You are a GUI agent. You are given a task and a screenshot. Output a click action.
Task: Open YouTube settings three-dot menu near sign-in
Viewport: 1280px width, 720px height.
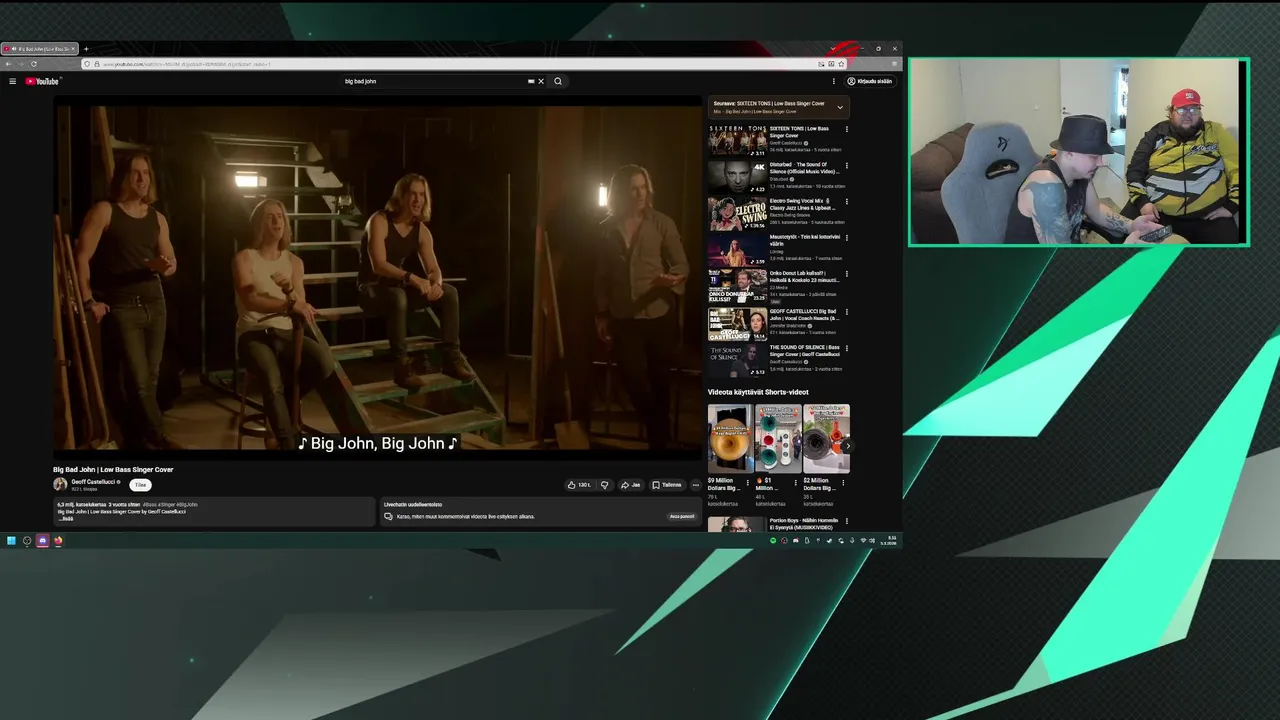click(834, 81)
